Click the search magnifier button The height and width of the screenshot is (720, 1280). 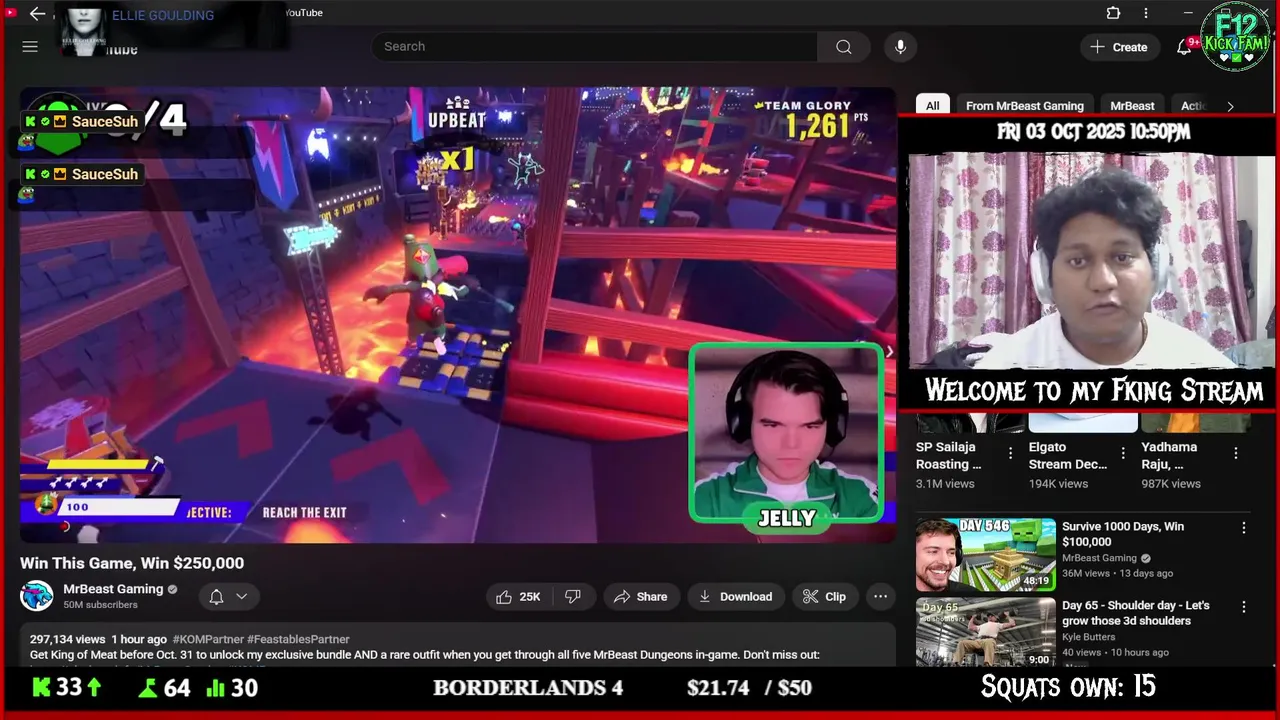coord(843,47)
